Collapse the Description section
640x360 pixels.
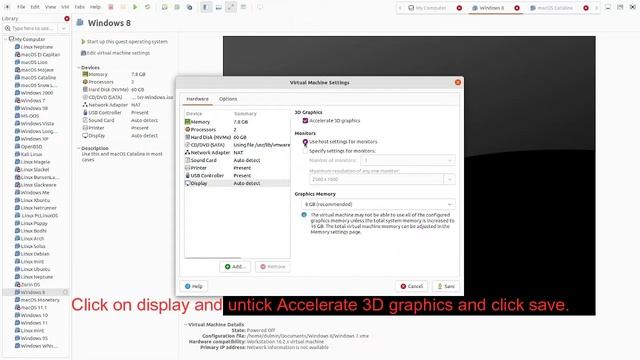(78, 148)
